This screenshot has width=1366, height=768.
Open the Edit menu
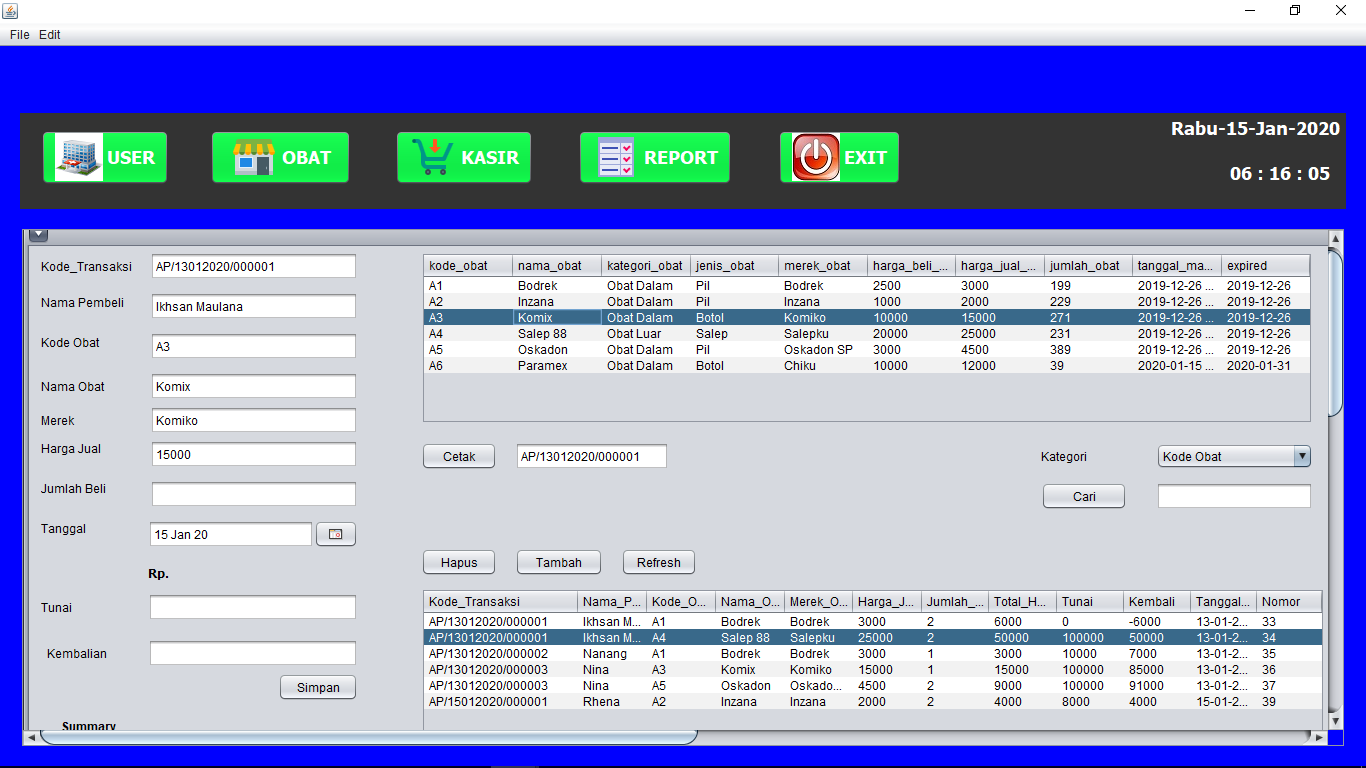pos(48,34)
